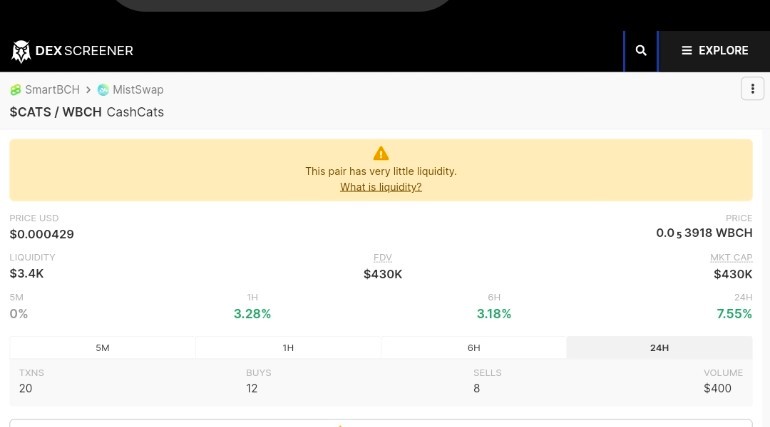The width and height of the screenshot is (770, 427).
Task: Click the FDV label tooltip
Action: pos(383,258)
